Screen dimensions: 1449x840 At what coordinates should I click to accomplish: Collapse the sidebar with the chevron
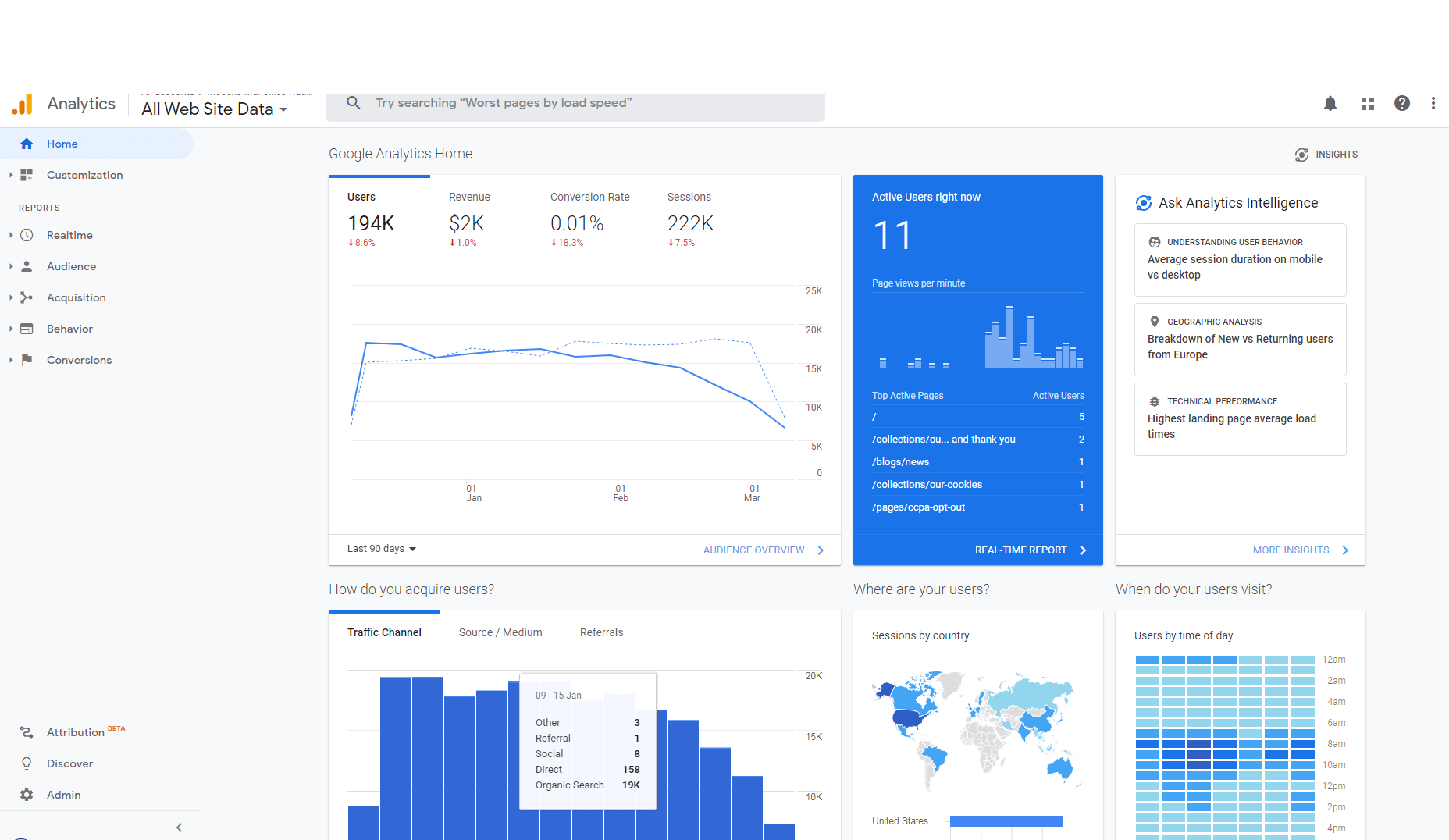tap(179, 828)
